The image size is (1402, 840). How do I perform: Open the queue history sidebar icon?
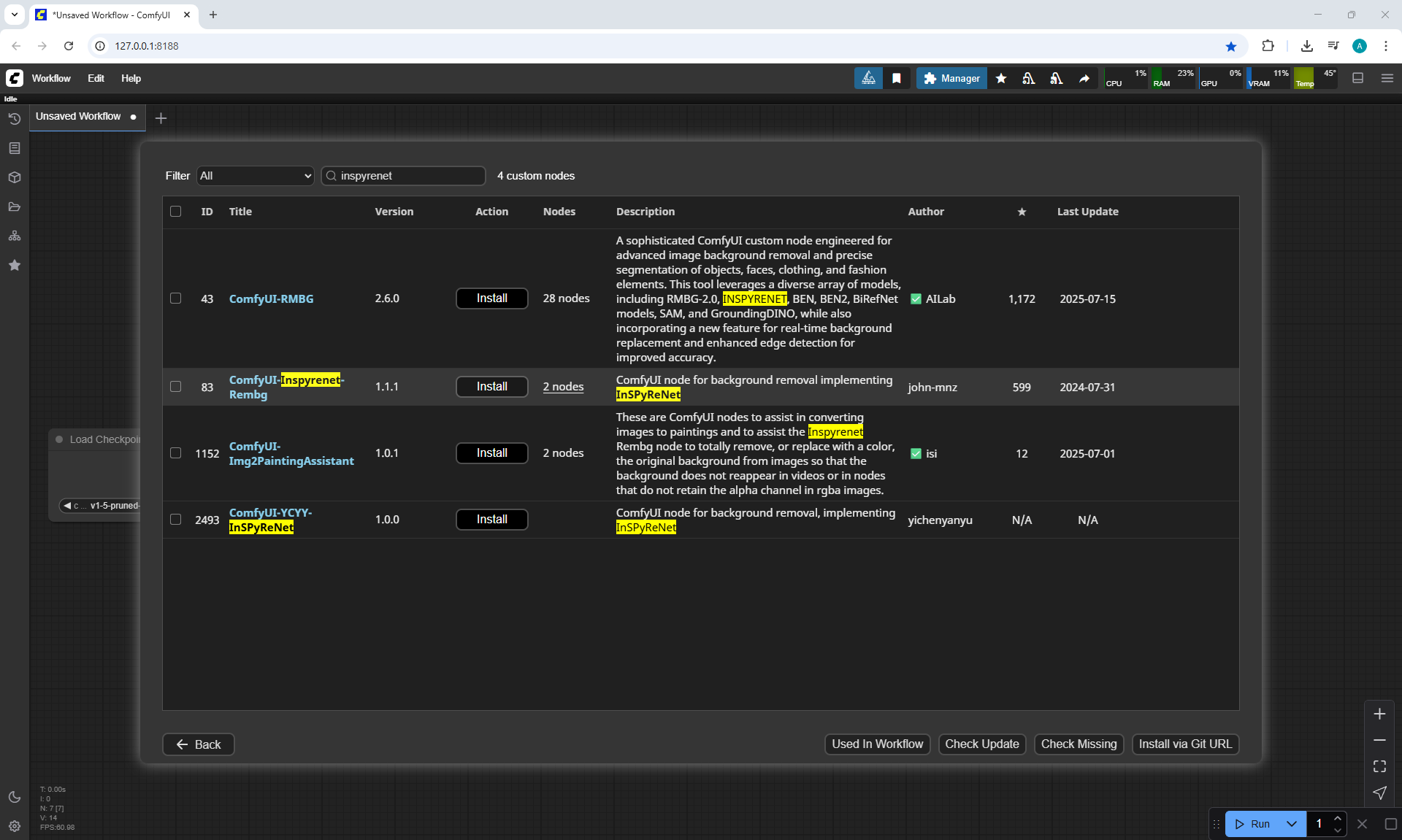click(14, 118)
